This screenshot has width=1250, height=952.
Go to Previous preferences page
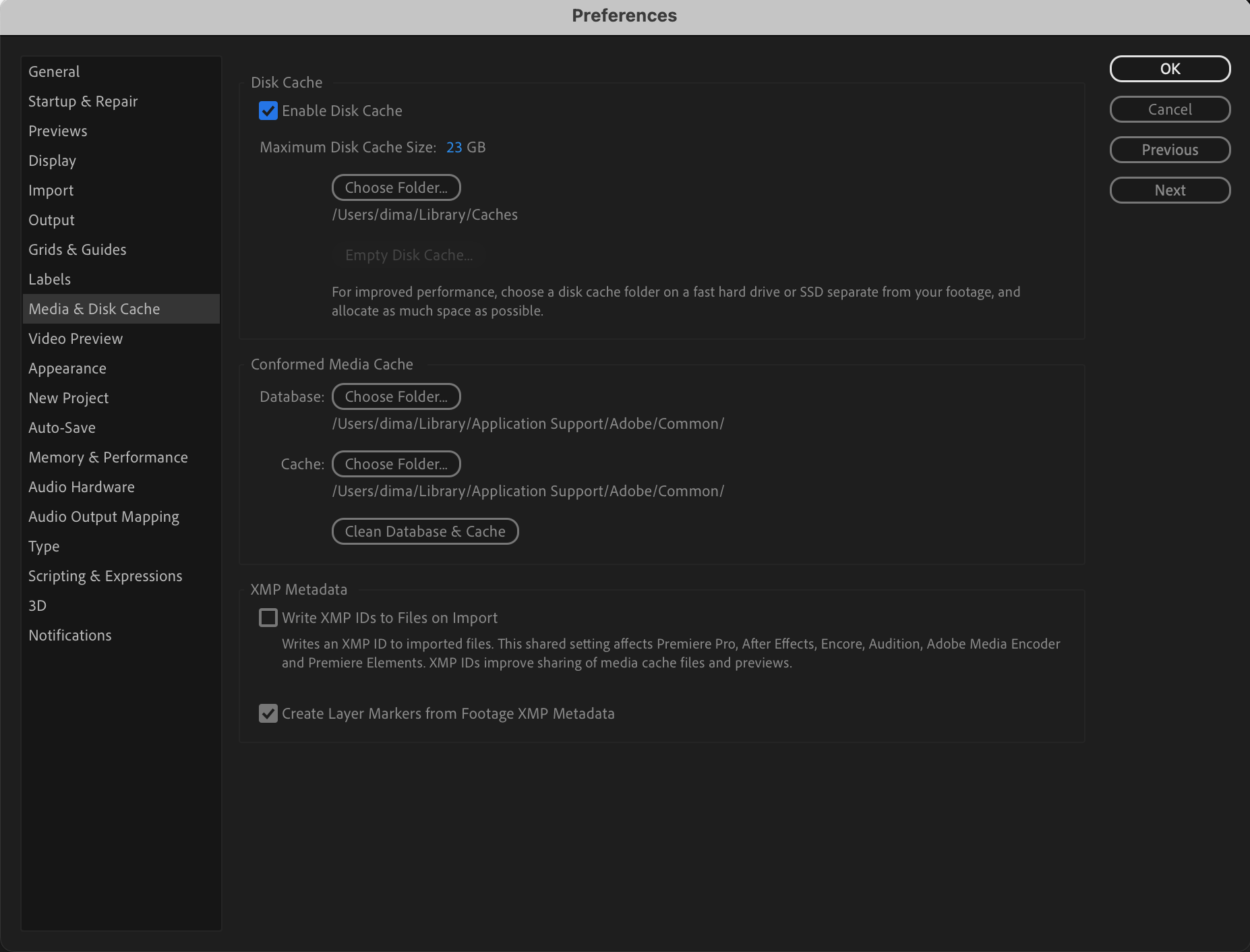pyautogui.click(x=1170, y=150)
